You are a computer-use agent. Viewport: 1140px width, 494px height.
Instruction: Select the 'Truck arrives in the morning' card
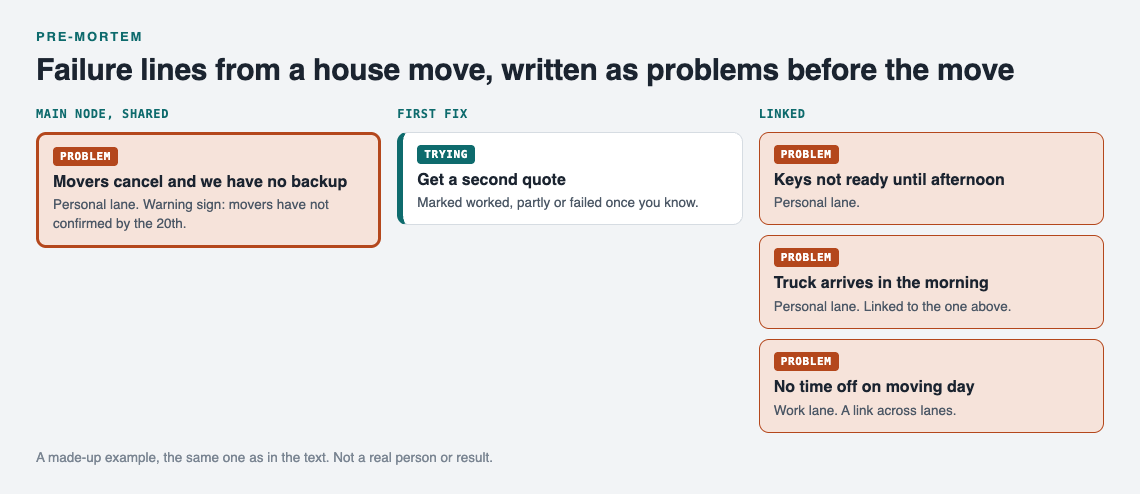point(931,282)
